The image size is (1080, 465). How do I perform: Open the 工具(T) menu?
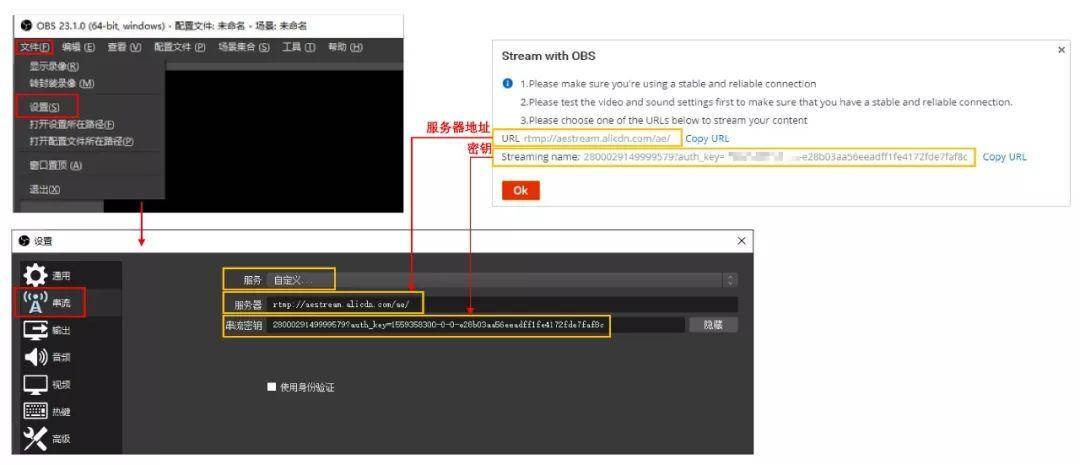299,47
